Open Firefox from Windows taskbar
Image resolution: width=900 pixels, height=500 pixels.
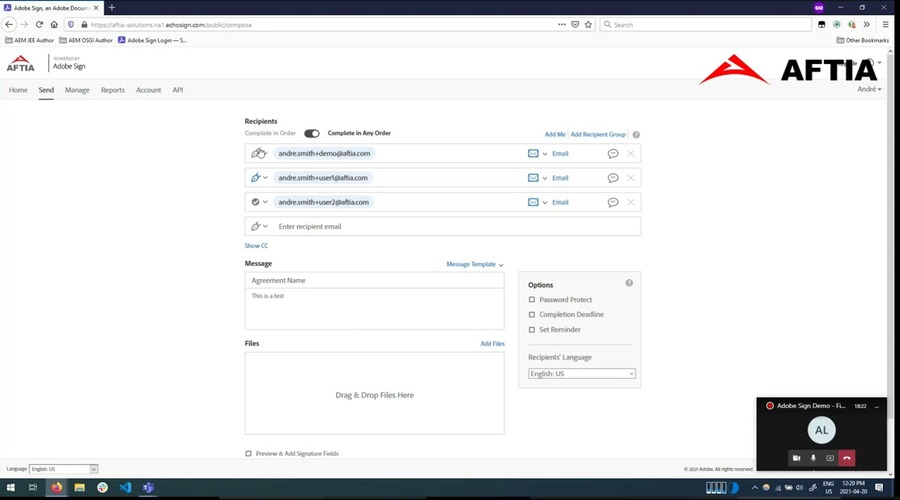coord(56,487)
